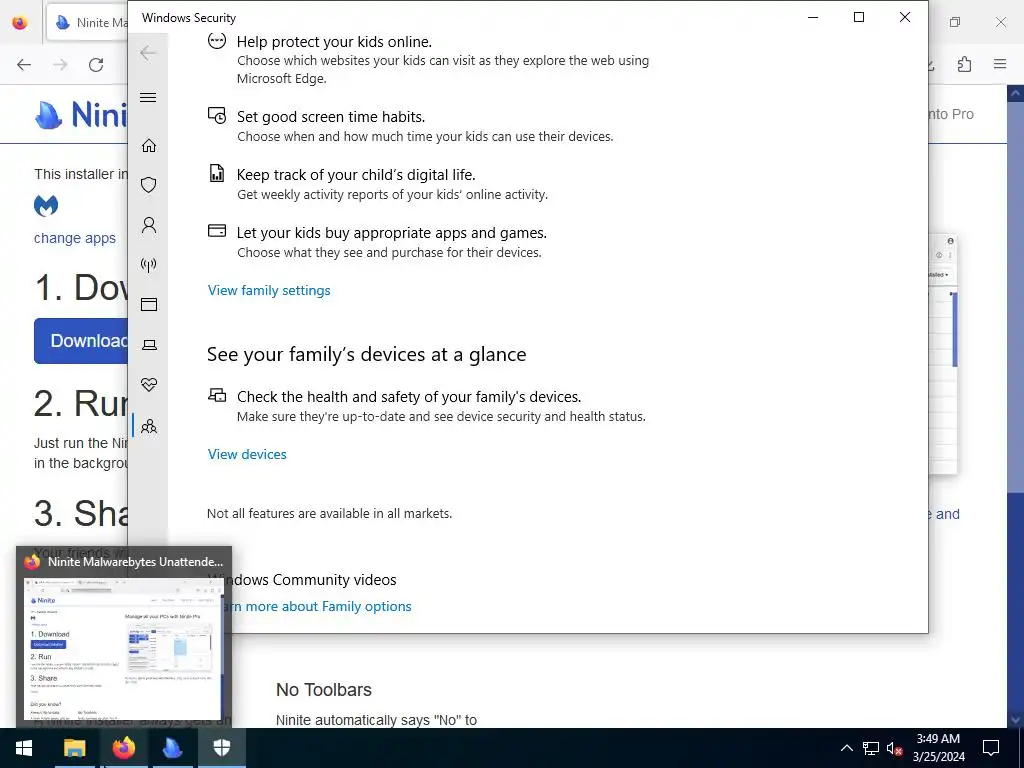This screenshot has width=1024, height=768.
Task: Click the screen time habits icon
Action: pos(217,116)
